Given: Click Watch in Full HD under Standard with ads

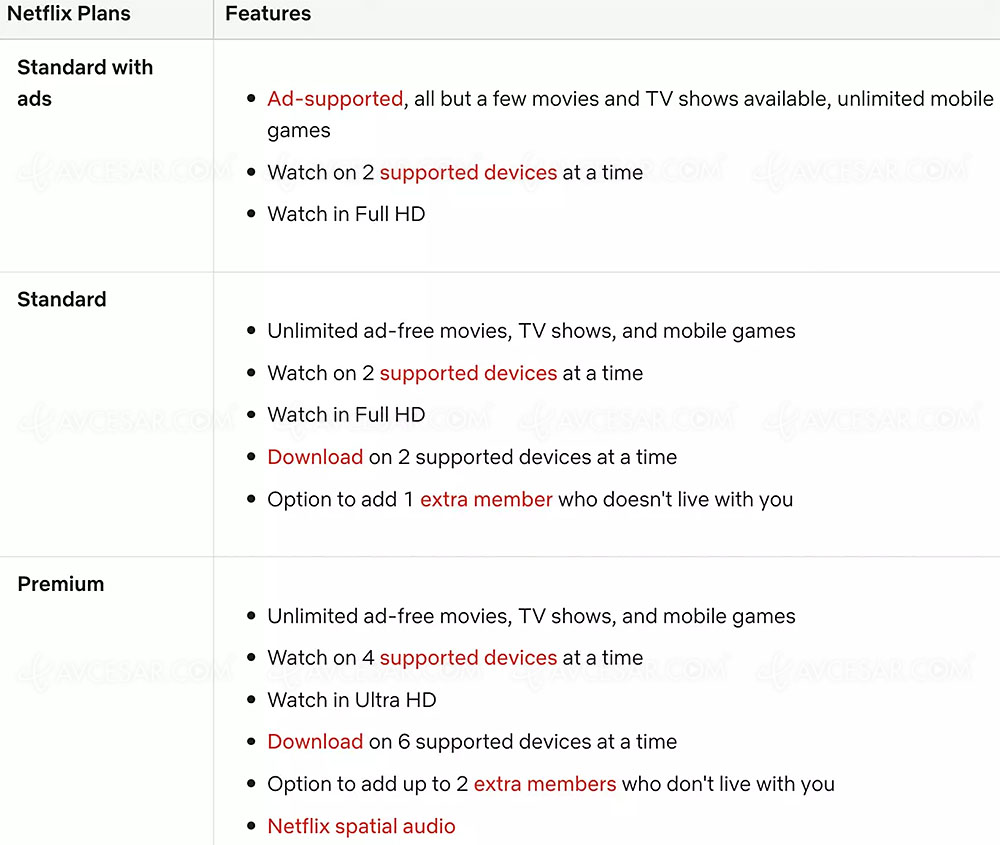Looking at the screenshot, I should pos(346,214).
